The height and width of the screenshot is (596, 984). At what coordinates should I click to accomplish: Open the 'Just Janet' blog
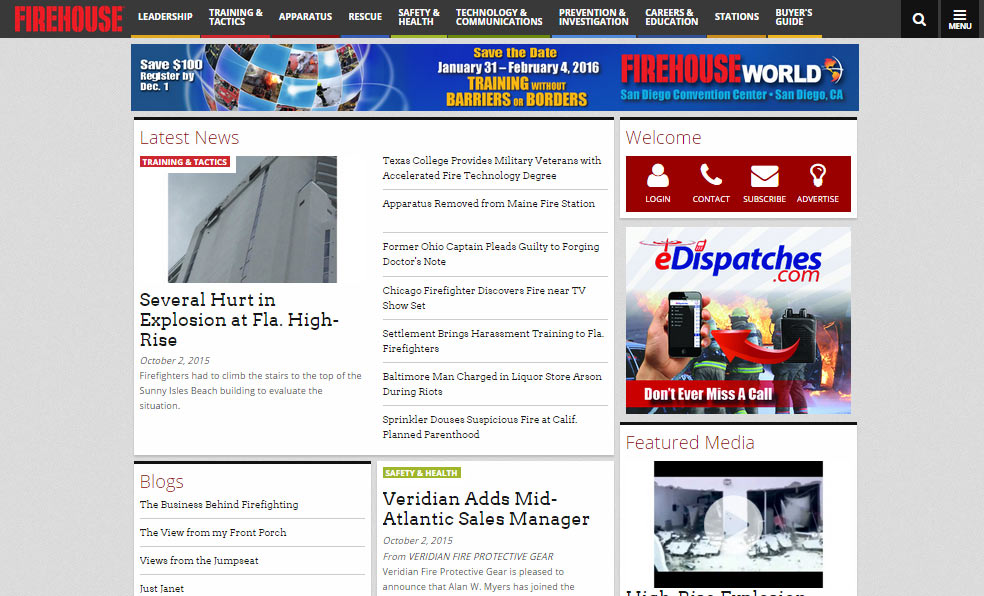(162, 588)
